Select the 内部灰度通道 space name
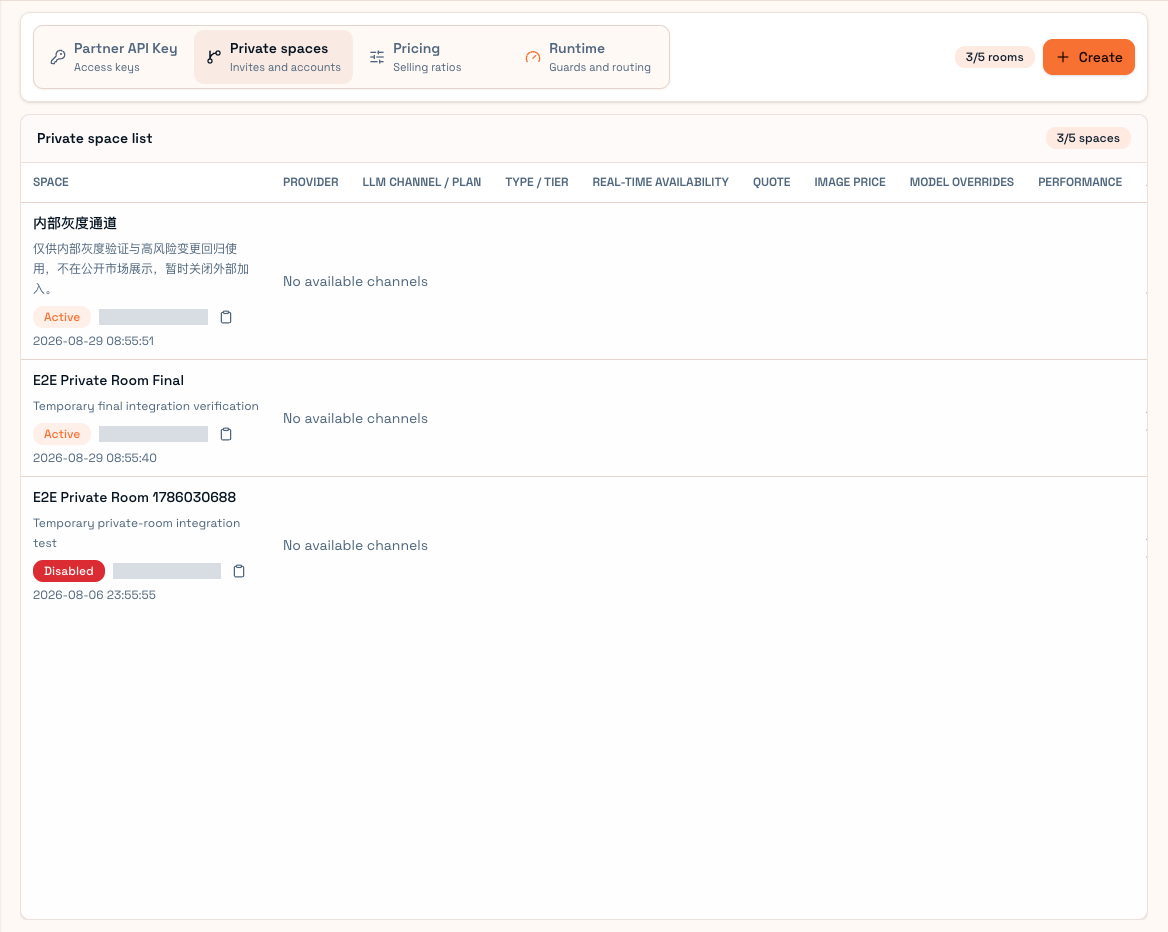The width and height of the screenshot is (1168, 932). 74,224
